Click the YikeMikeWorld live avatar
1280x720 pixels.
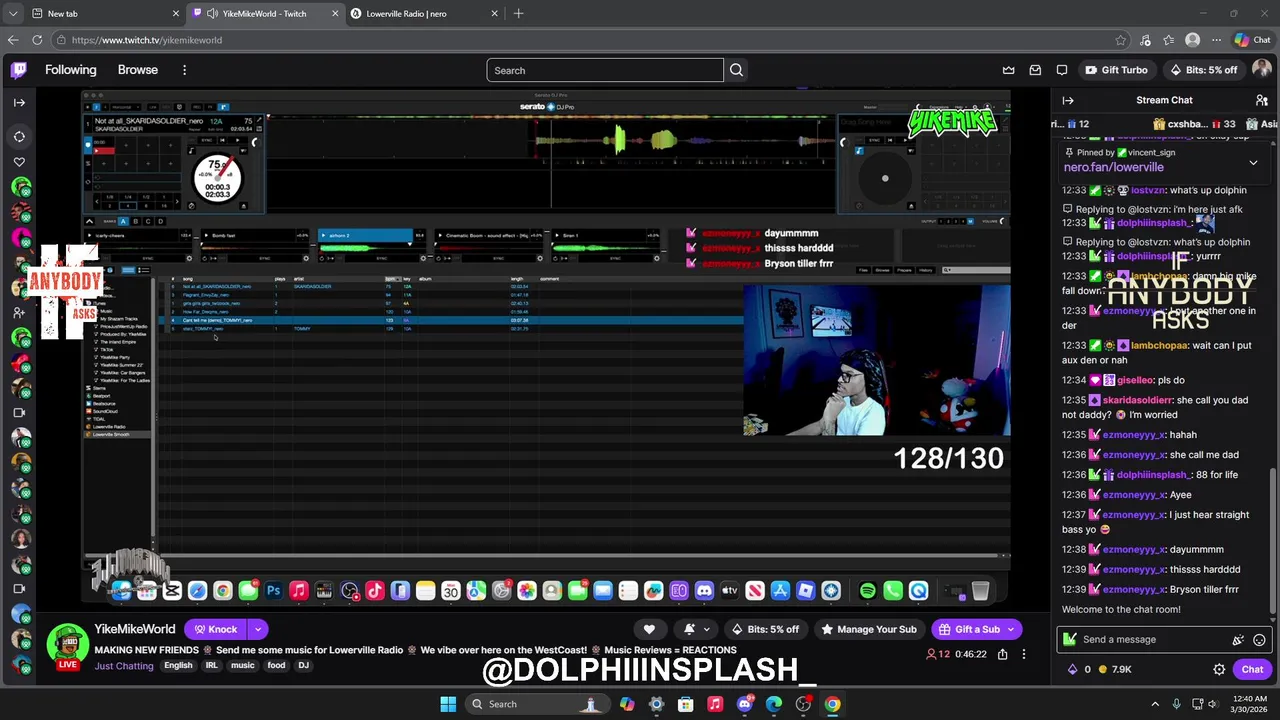[x=67, y=646]
